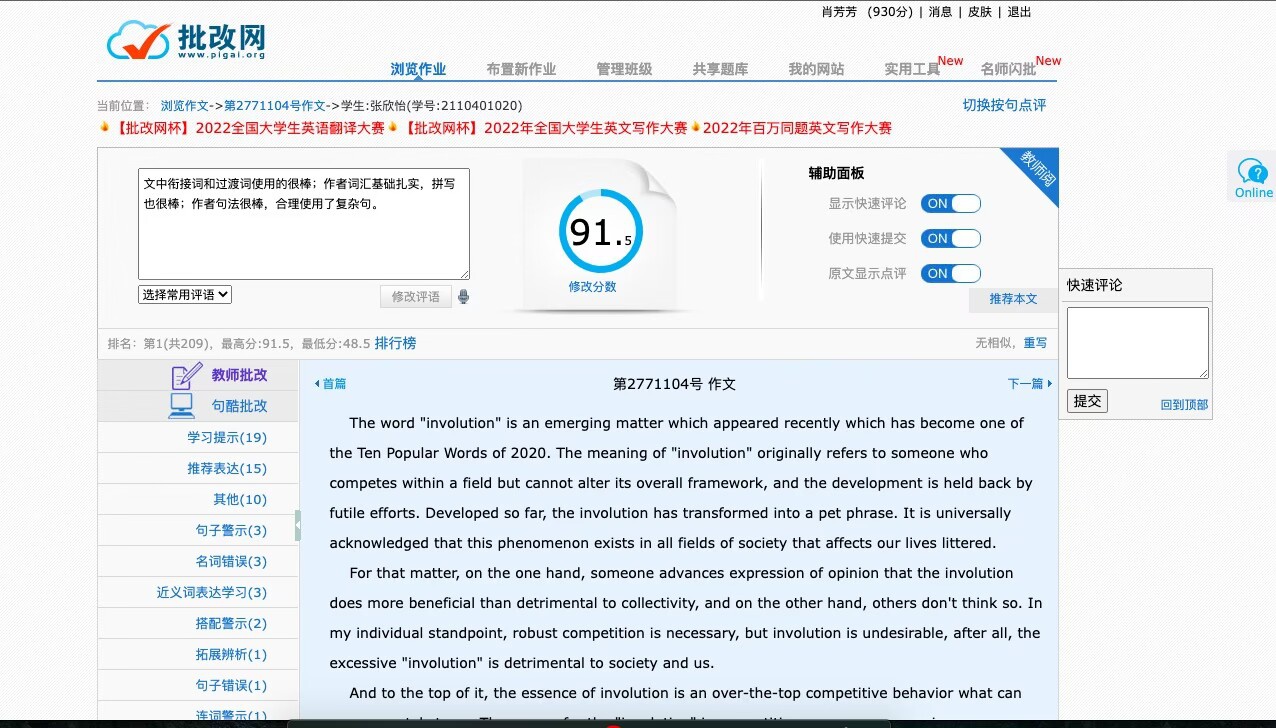Click 切换按句点评 link

click(x=1004, y=105)
